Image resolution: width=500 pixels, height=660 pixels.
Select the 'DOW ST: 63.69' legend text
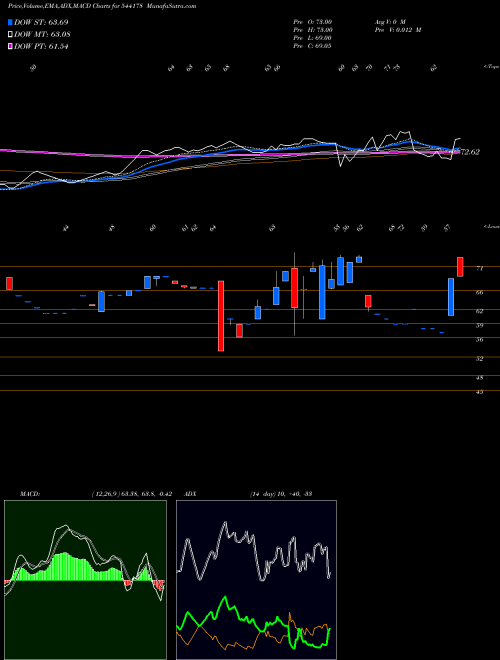click(x=41, y=22)
